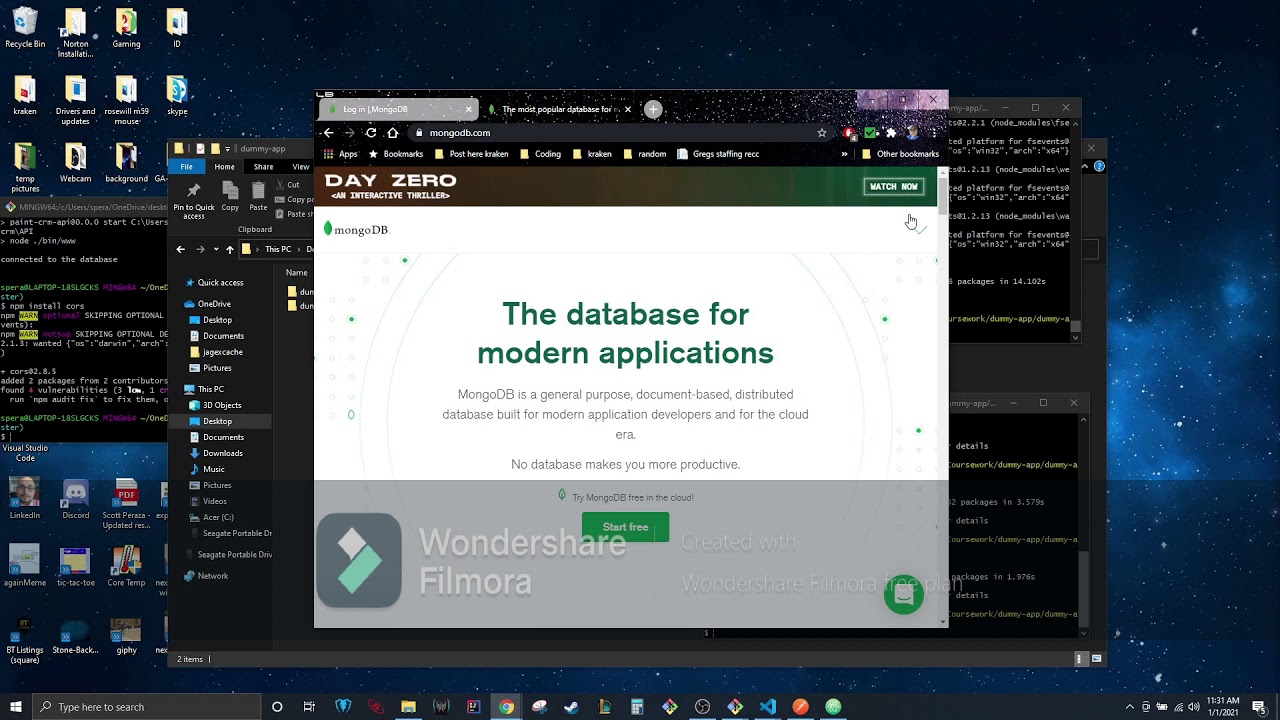Open Coding bookmark folder
This screenshot has height=720, width=1280.
click(540, 154)
